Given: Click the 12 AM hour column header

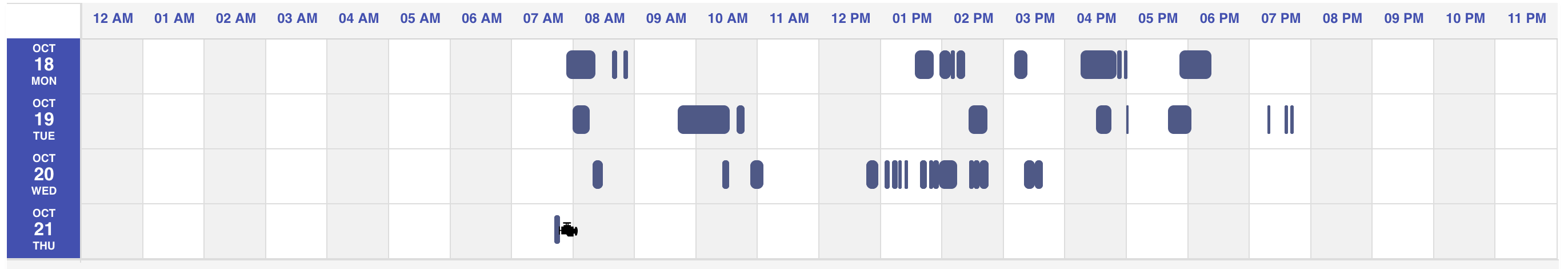Looking at the screenshot, I should [113, 18].
